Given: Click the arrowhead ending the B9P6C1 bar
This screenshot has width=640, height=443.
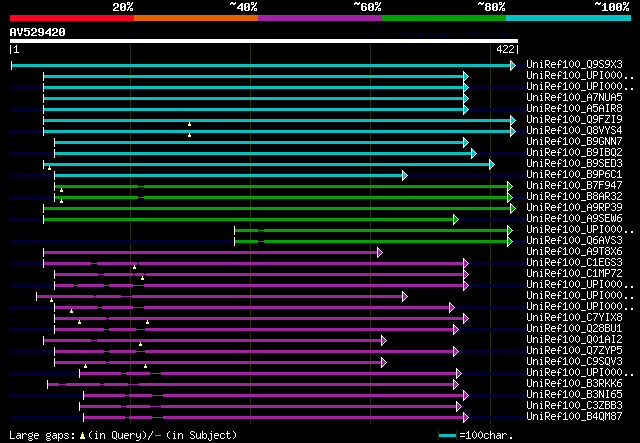Looking at the screenshot, I should point(404,176).
